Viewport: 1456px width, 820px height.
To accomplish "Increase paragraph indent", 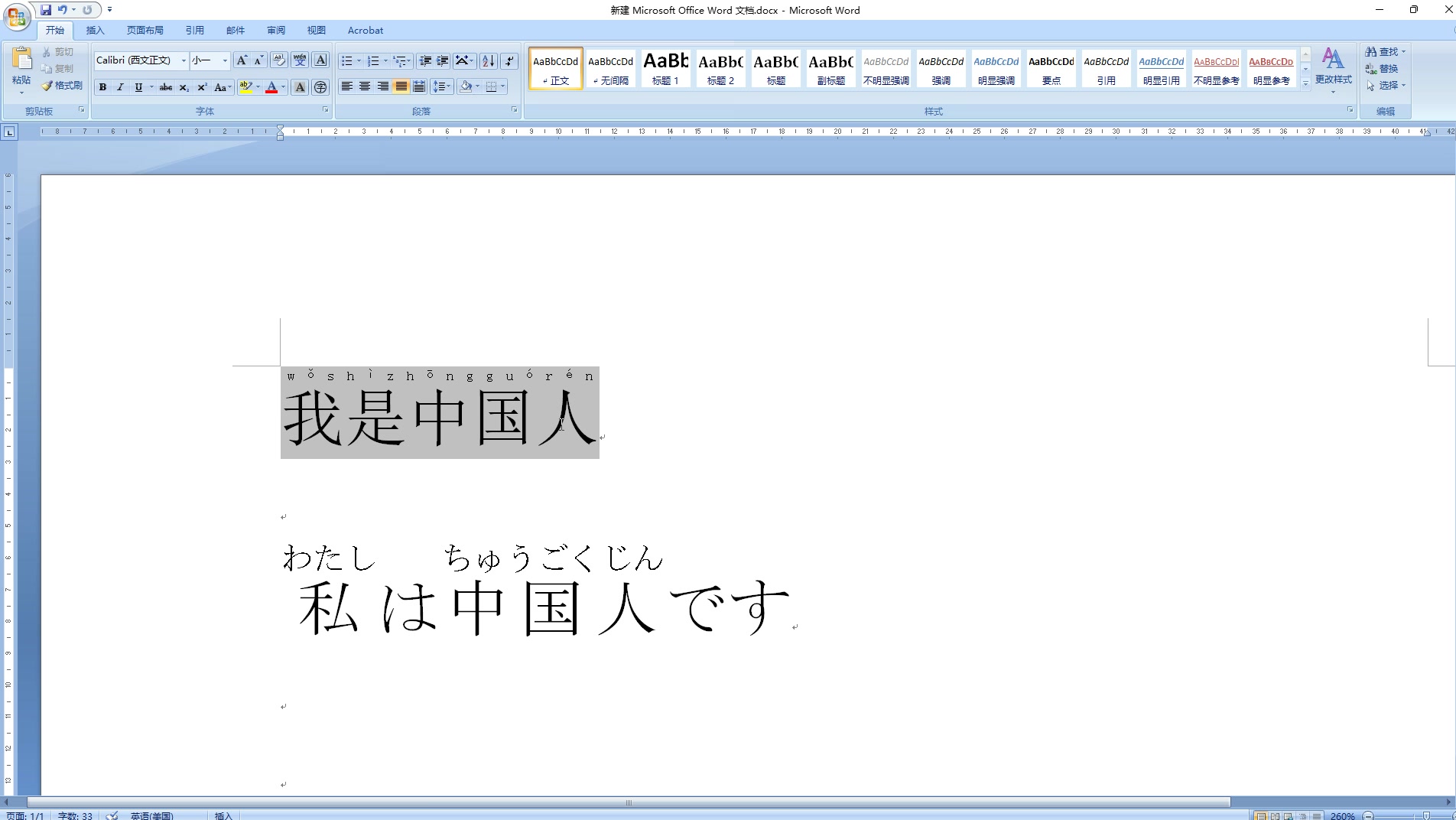I will [442, 60].
